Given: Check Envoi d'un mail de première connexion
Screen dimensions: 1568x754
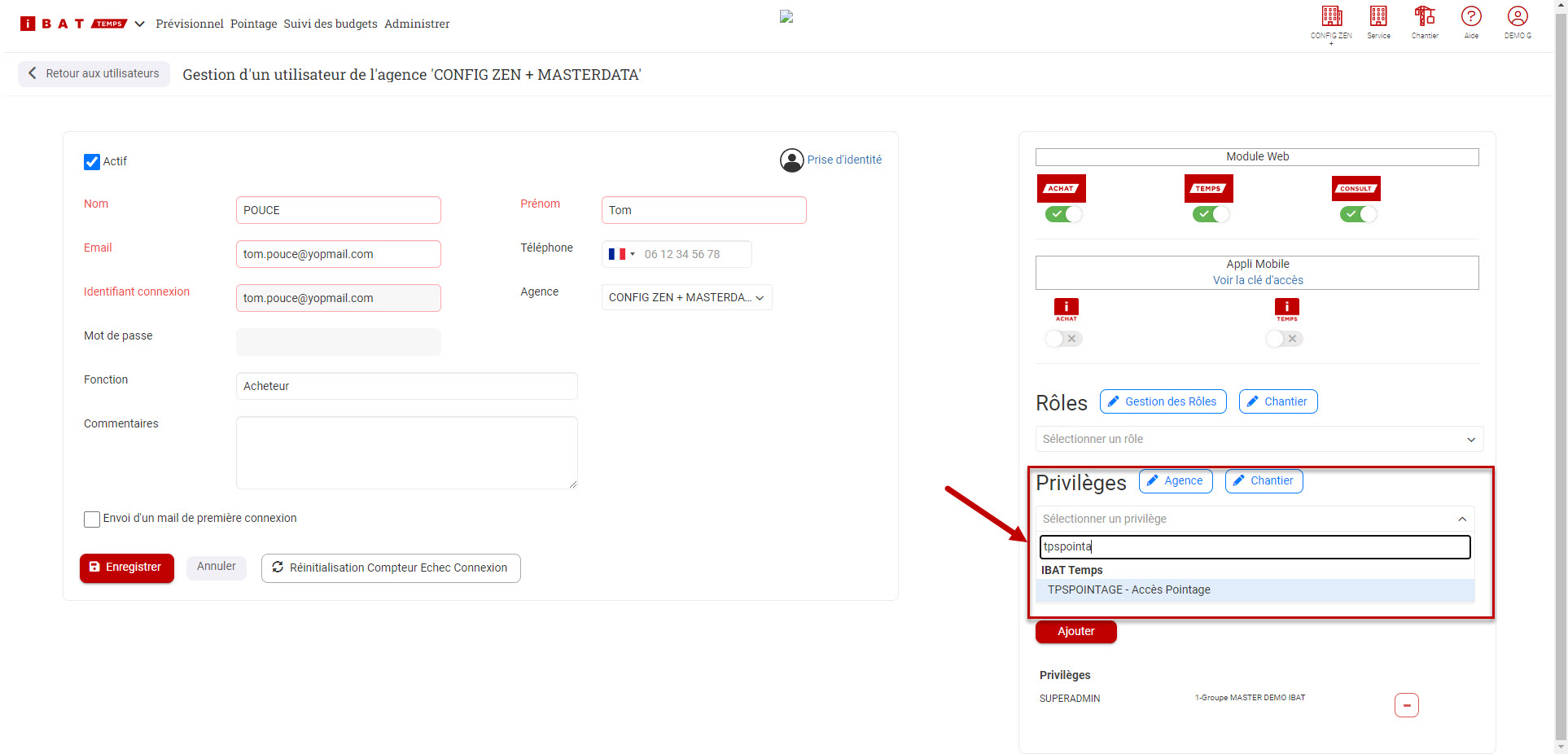Looking at the screenshot, I should (92, 519).
